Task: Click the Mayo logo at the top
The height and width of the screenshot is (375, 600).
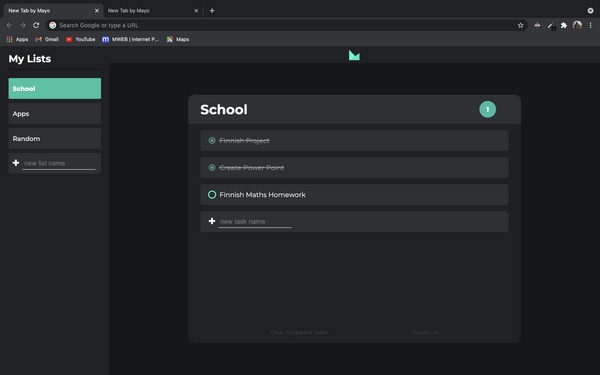Action: tap(354, 55)
